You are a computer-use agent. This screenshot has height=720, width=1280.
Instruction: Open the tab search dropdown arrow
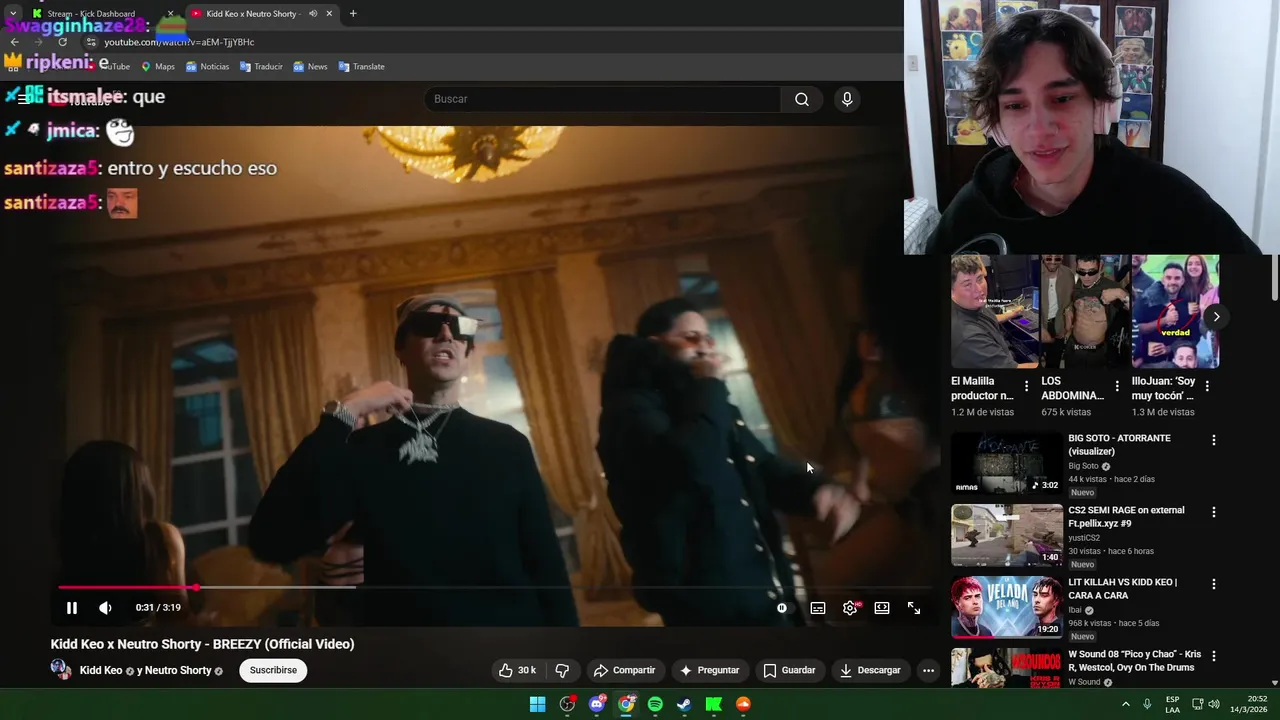pyautogui.click(x=12, y=14)
